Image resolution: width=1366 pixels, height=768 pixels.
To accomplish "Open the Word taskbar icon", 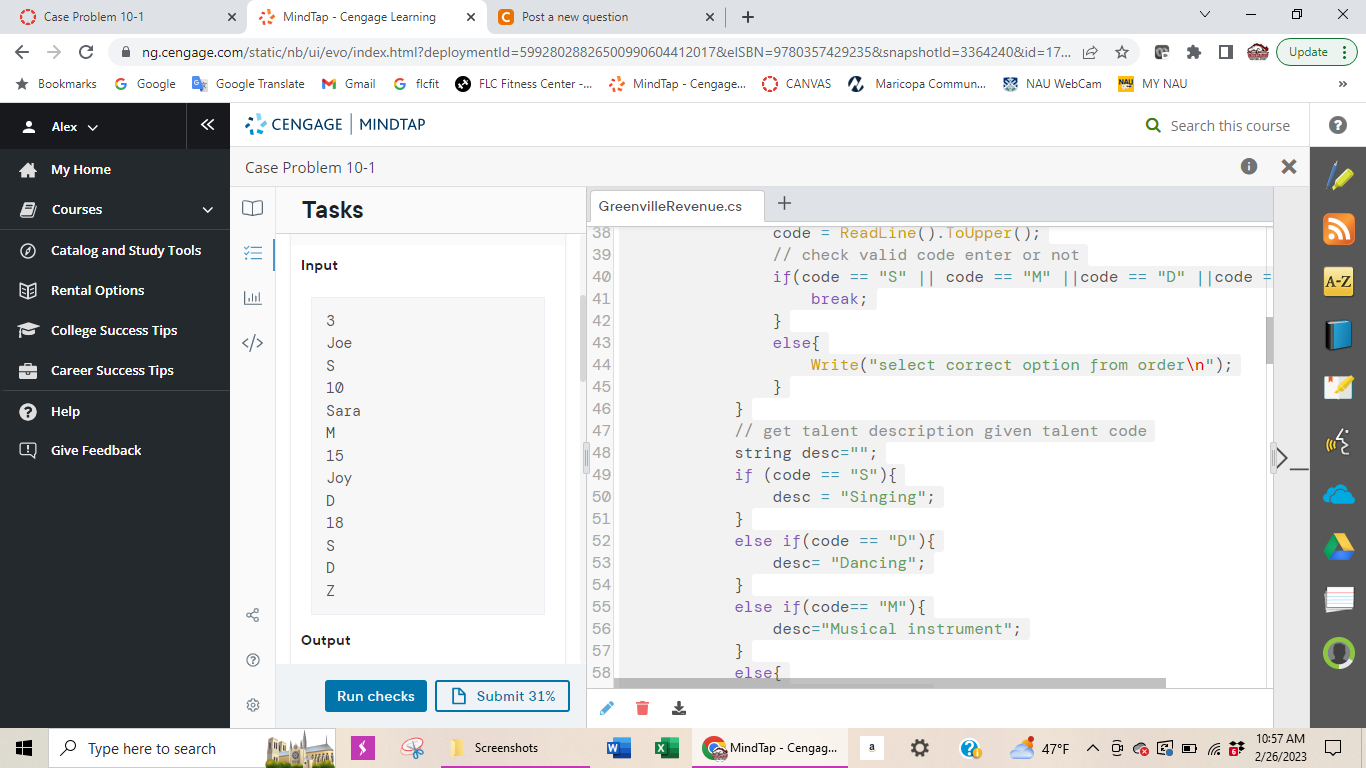I will [619, 748].
